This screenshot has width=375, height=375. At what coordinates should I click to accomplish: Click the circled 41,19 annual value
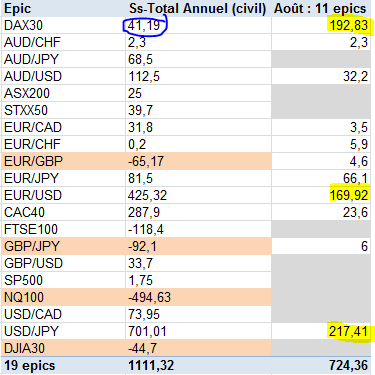point(144,26)
